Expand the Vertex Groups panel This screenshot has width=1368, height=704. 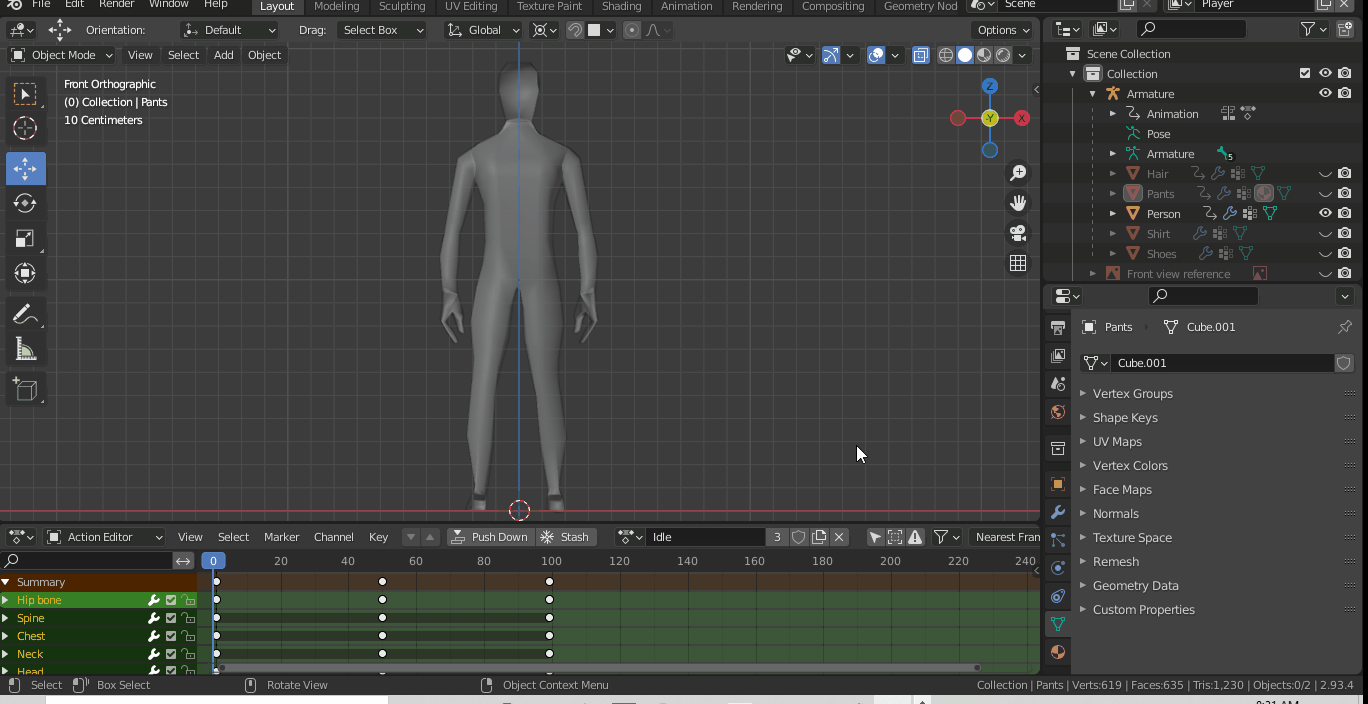pyautogui.click(x=1132, y=393)
